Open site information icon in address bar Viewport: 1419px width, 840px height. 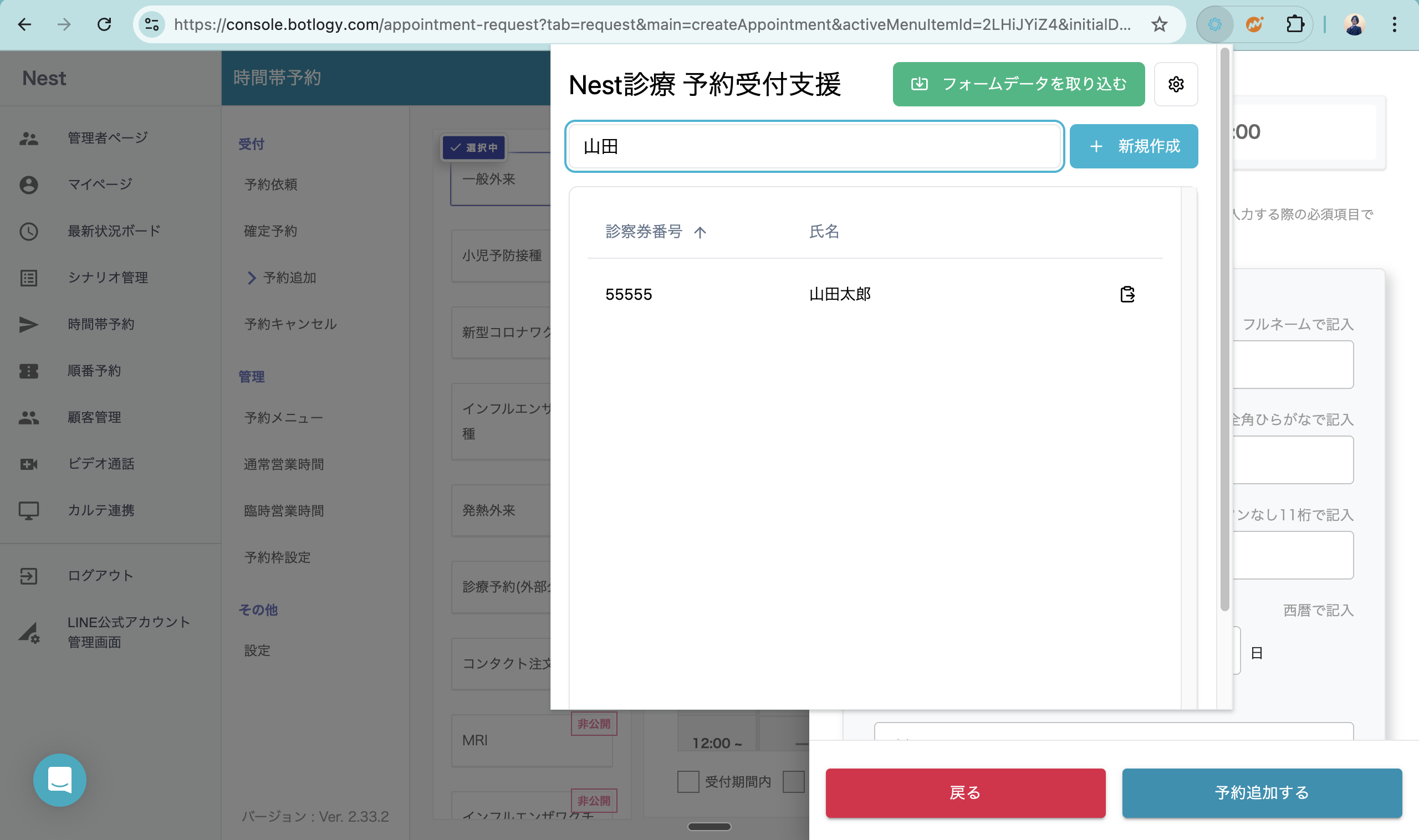coord(152,24)
